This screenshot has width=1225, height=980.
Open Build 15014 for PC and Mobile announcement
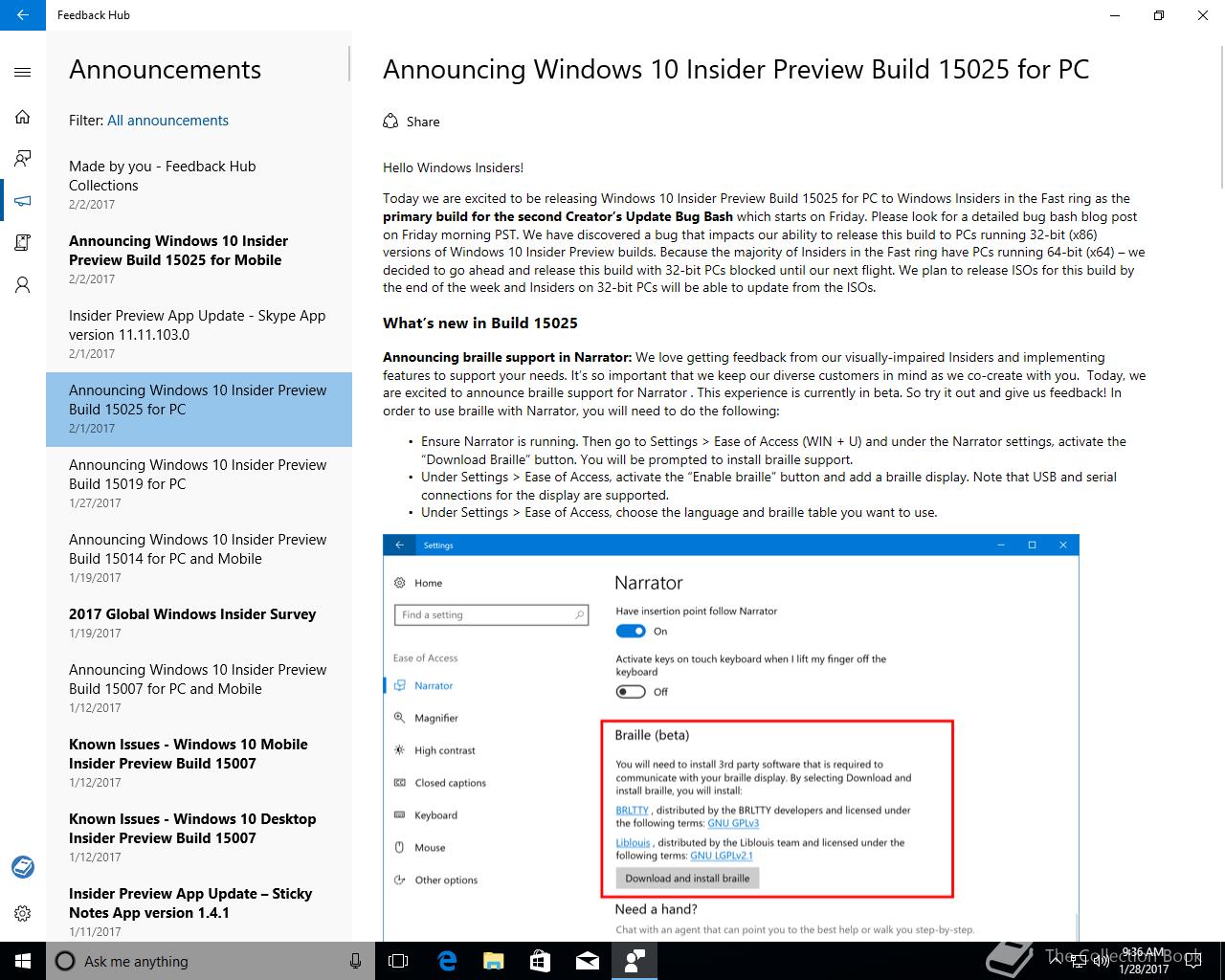pos(199,558)
